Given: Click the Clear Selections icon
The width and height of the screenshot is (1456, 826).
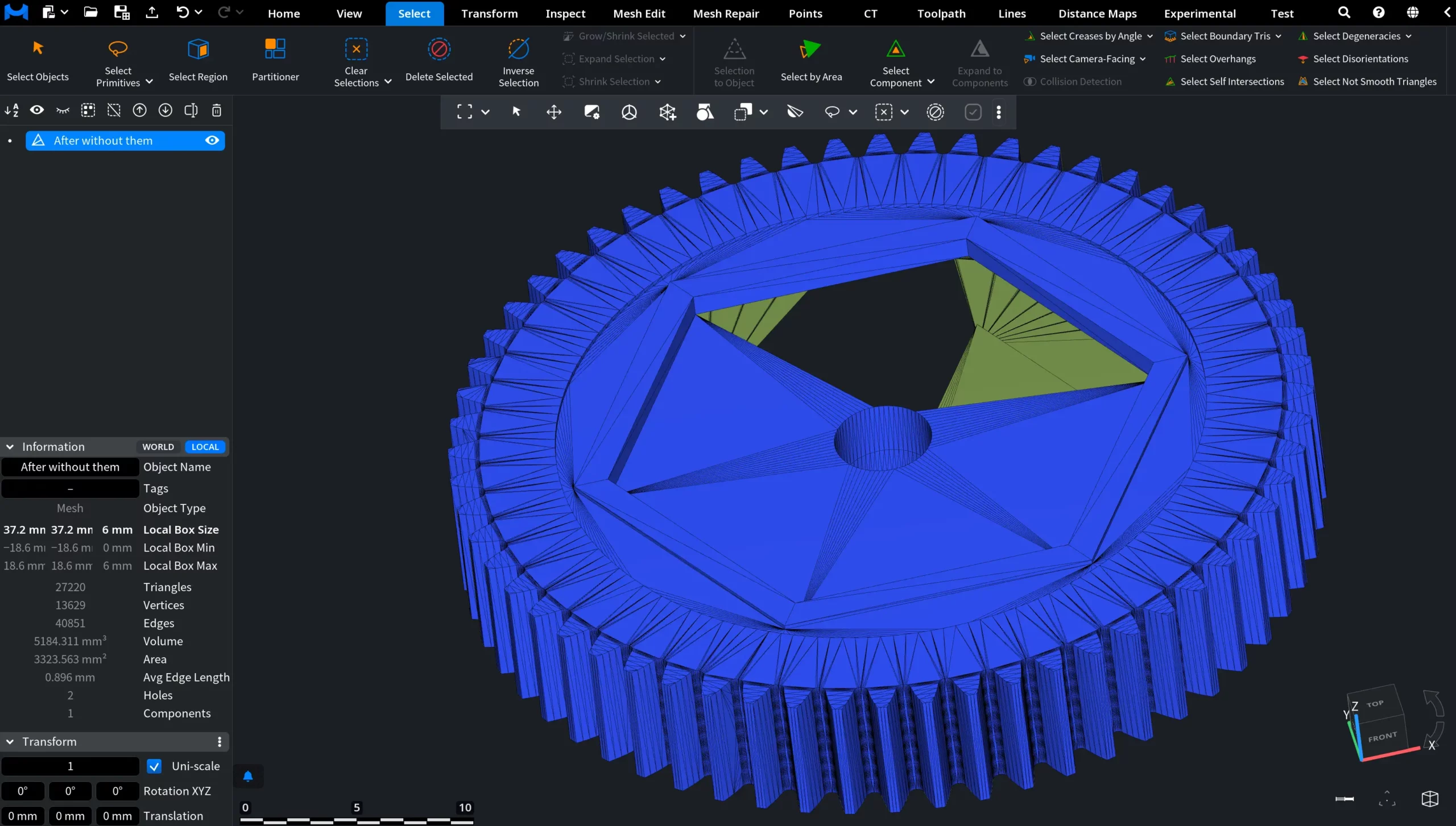Looking at the screenshot, I should click(356, 49).
